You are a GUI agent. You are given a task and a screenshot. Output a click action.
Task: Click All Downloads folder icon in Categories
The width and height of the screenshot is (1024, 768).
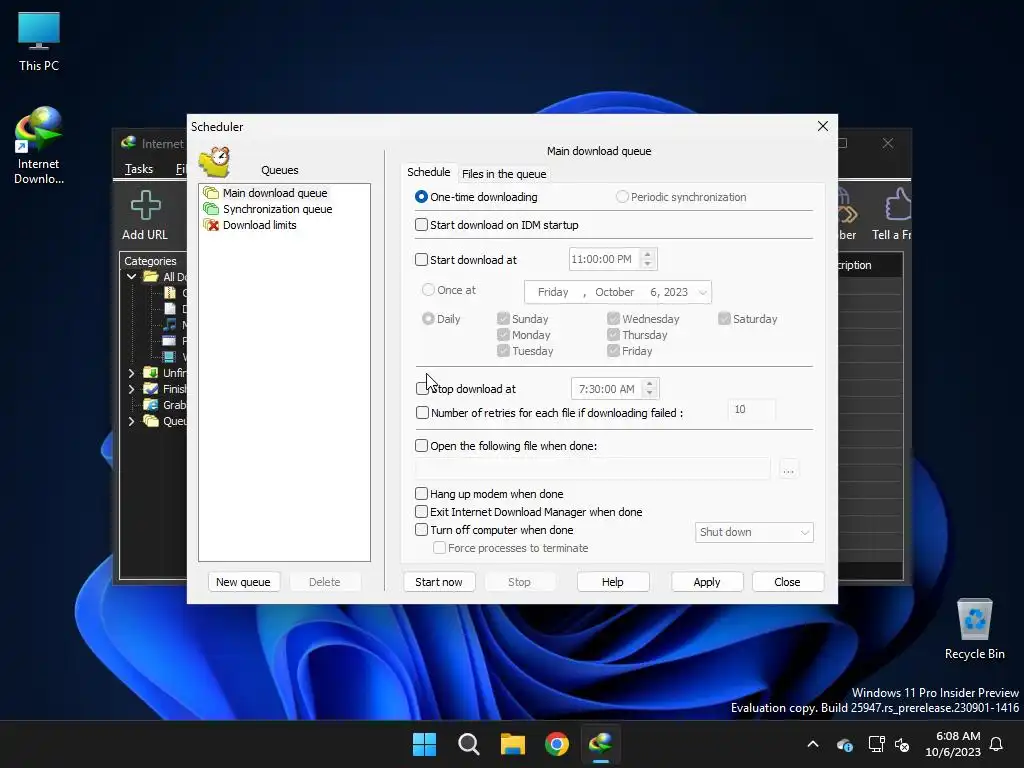152,276
